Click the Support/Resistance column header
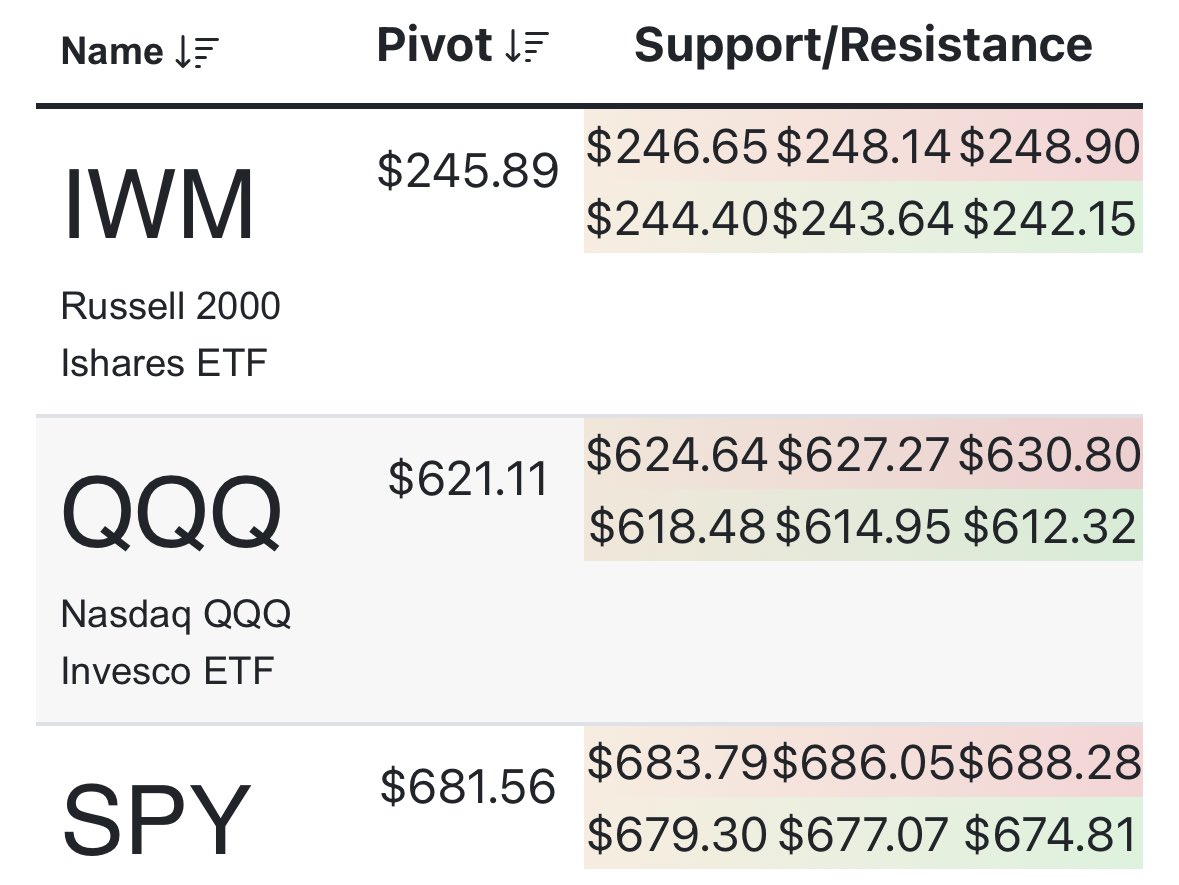This screenshot has width=1179, height=885. 863,45
